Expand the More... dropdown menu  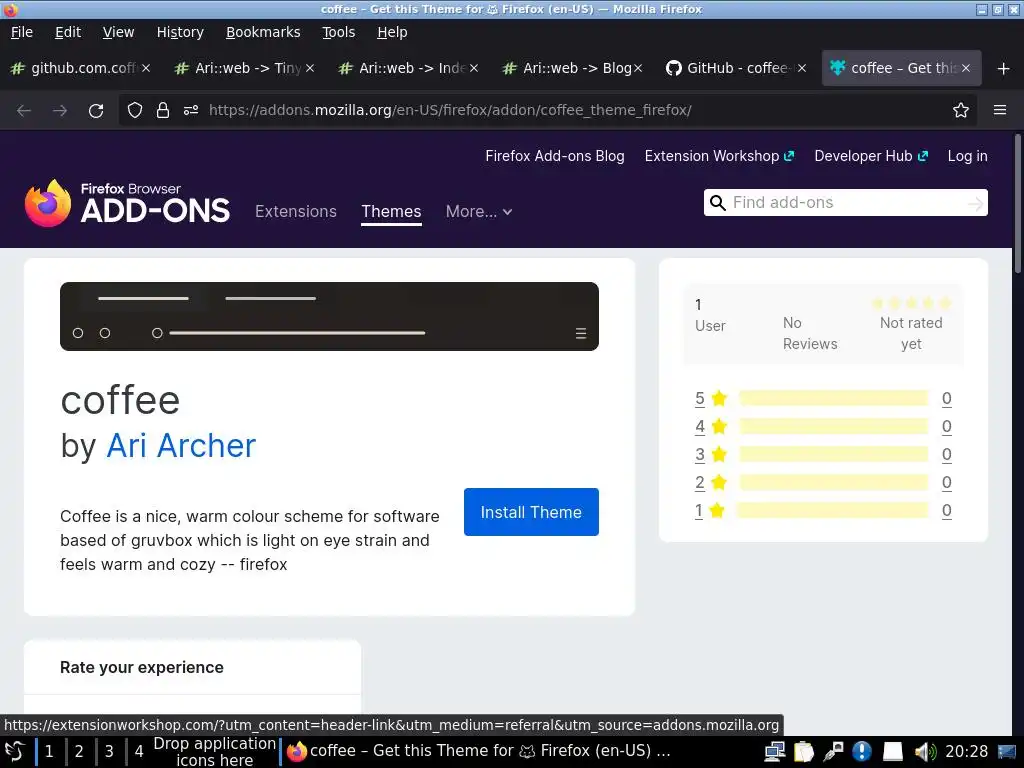(479, 212)
